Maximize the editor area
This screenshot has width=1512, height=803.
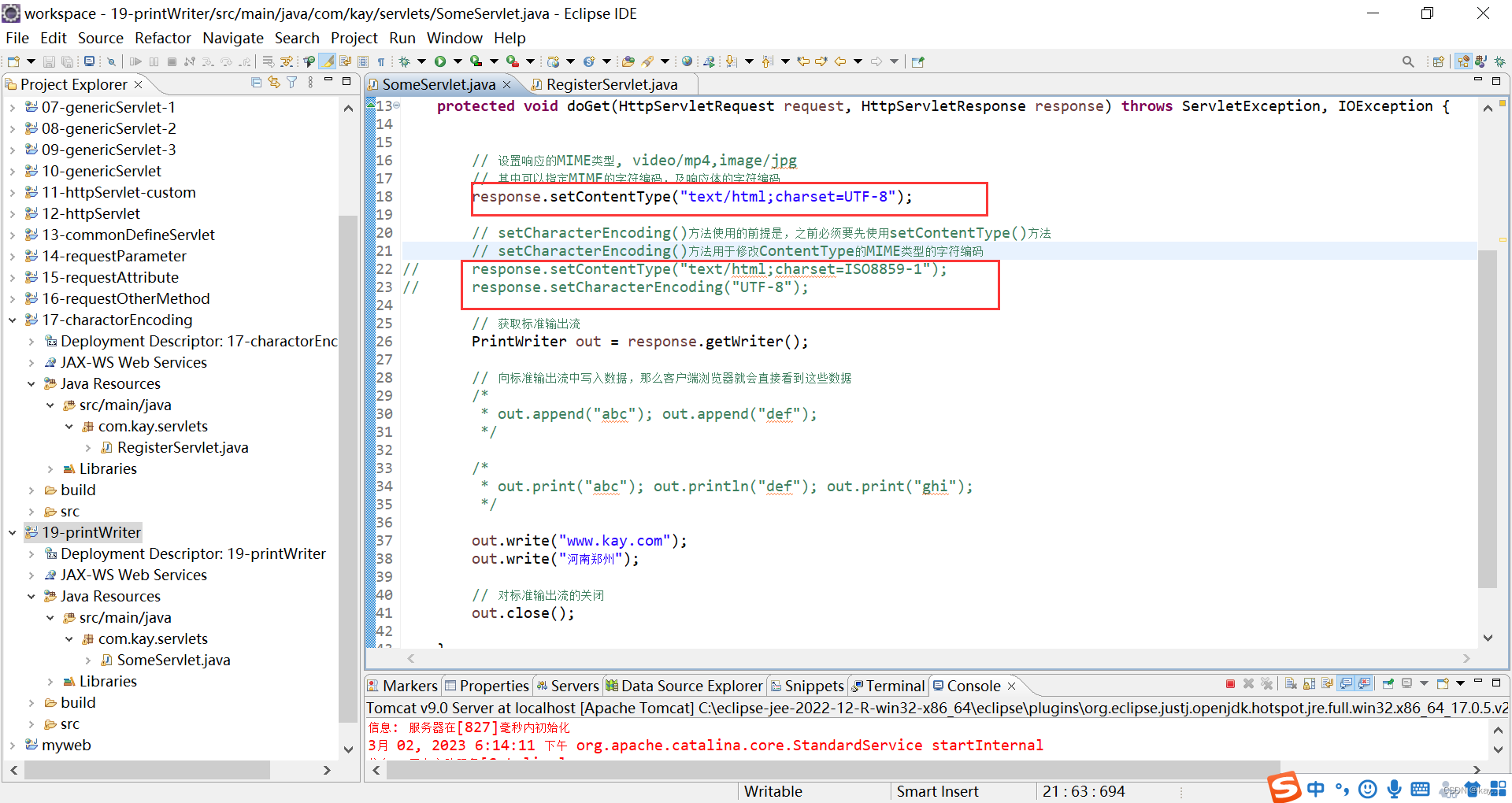point(1496,81)
